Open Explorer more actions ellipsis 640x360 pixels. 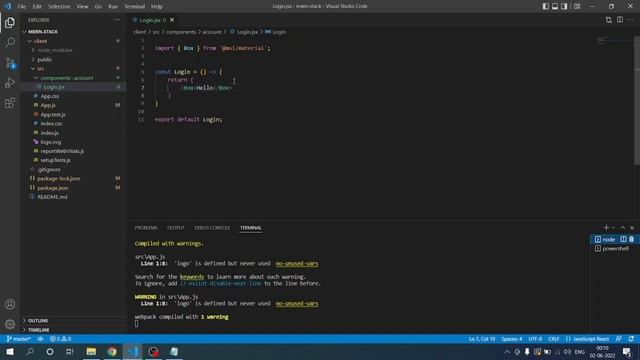coord(117,20)
